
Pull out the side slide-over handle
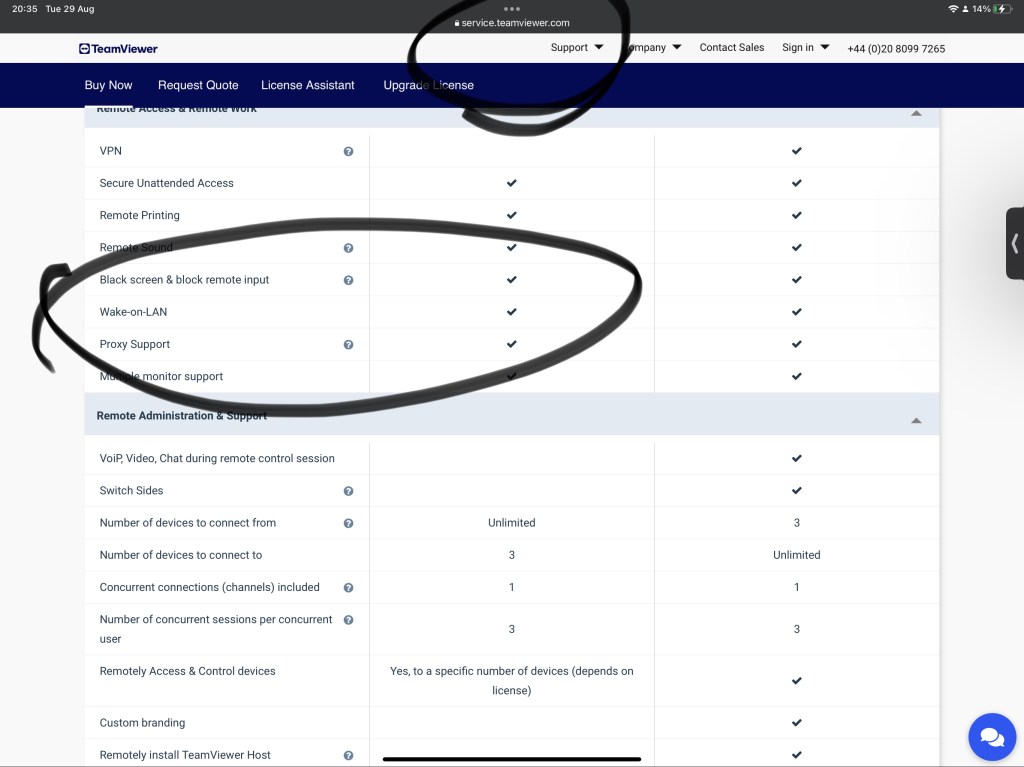(x=1015, y=244)
